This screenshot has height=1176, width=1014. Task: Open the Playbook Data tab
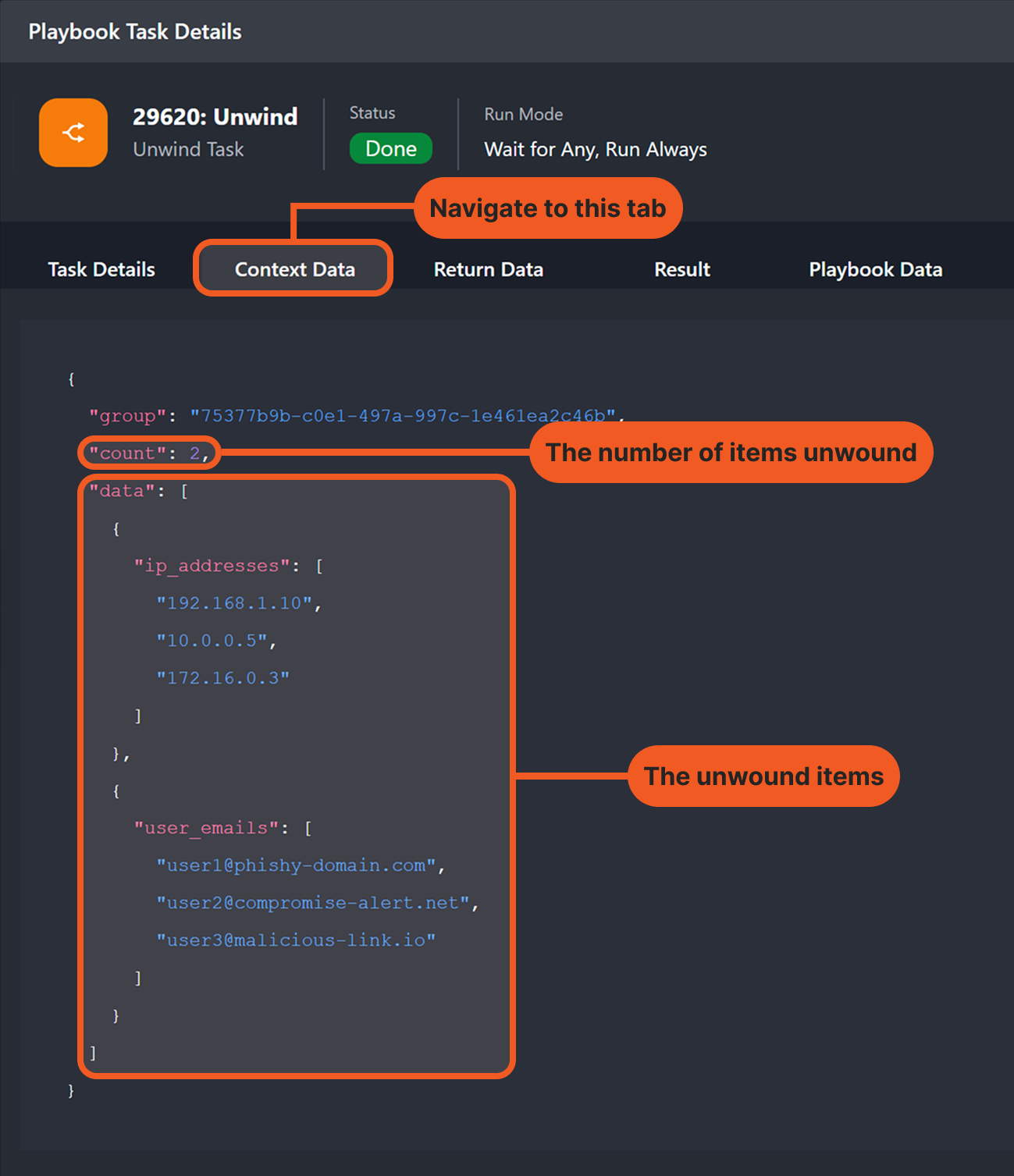[x=875, y=269]
